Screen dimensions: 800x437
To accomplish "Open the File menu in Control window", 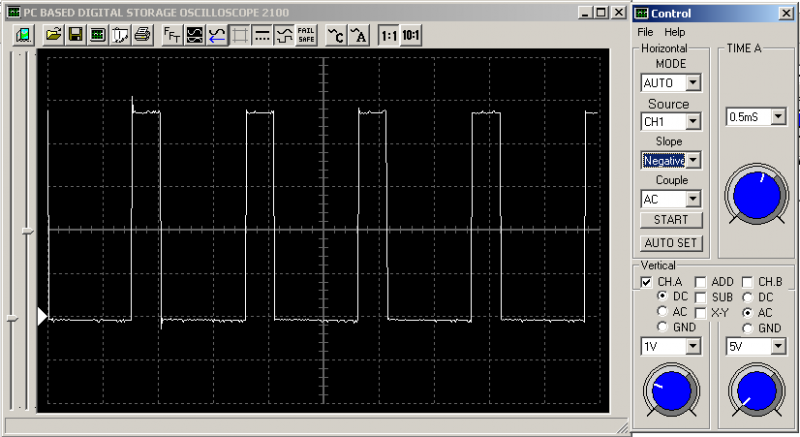I will [x=645, y=32].
